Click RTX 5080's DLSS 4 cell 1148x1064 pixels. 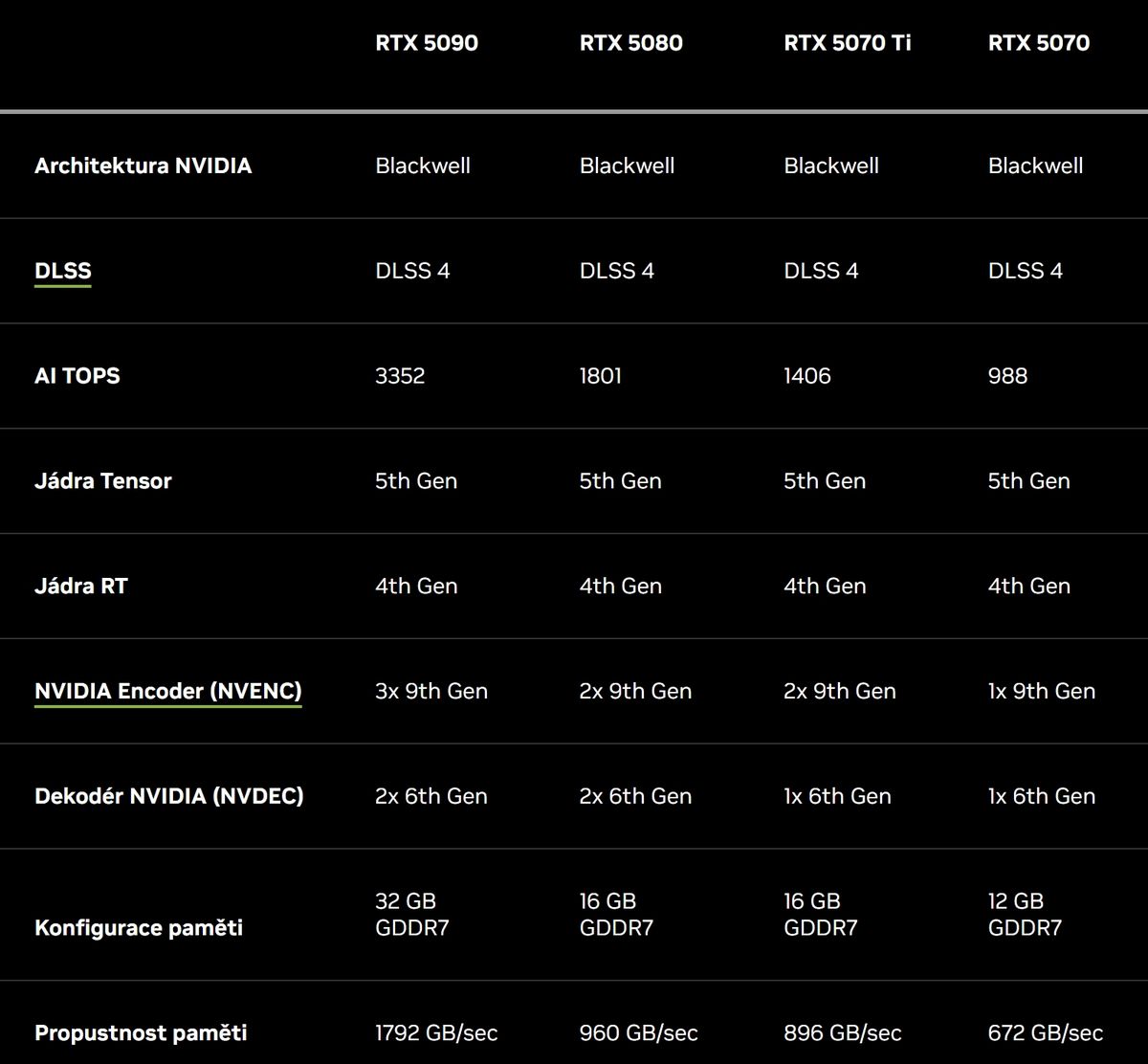[x=617, y=271]
